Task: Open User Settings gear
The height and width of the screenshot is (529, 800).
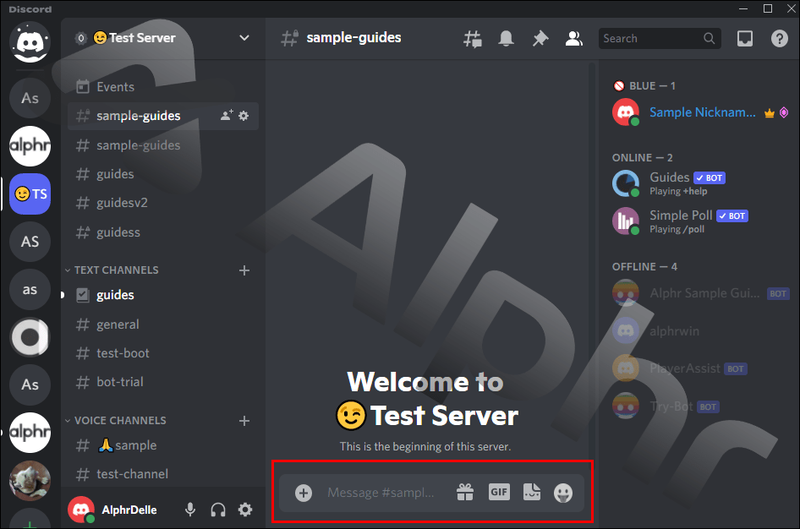Action: 245,510
